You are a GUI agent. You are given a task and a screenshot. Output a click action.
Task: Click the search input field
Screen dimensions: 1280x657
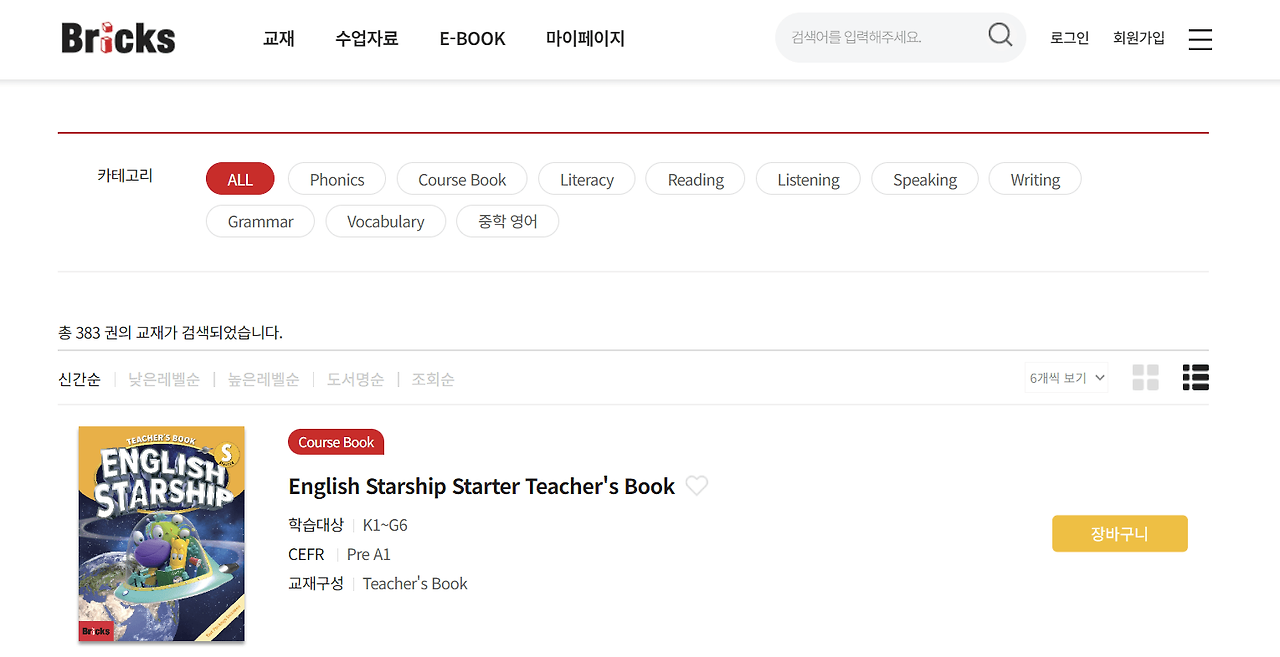(x=880, y=36)
